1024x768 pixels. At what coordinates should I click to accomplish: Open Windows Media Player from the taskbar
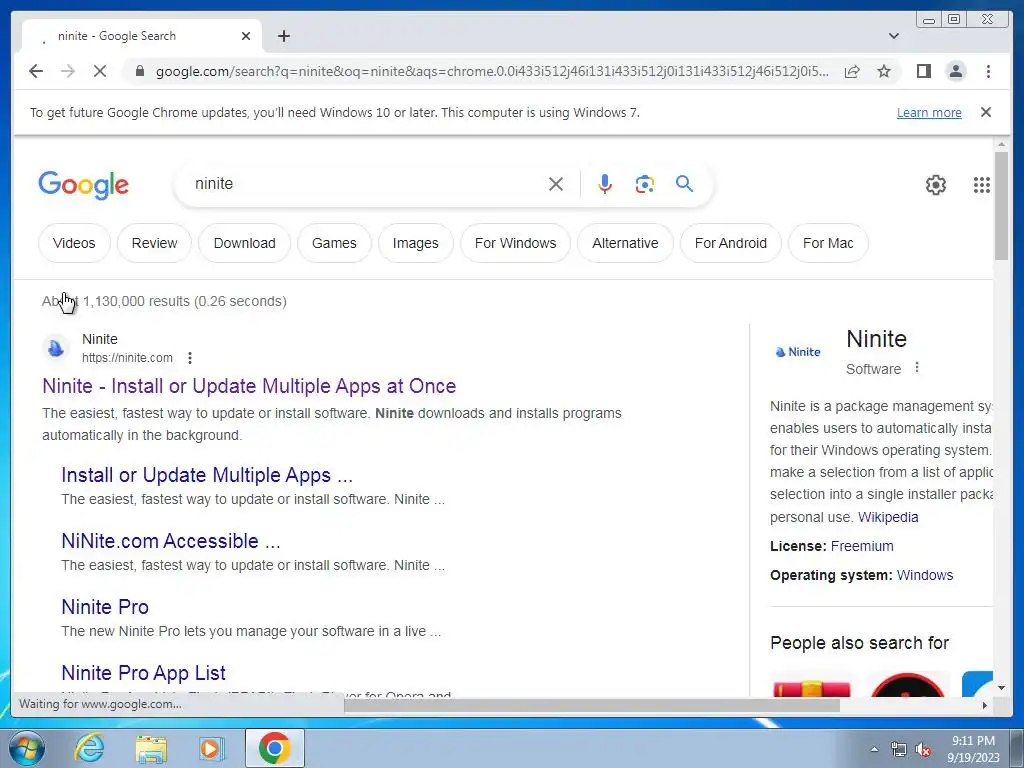pos(211,748)
